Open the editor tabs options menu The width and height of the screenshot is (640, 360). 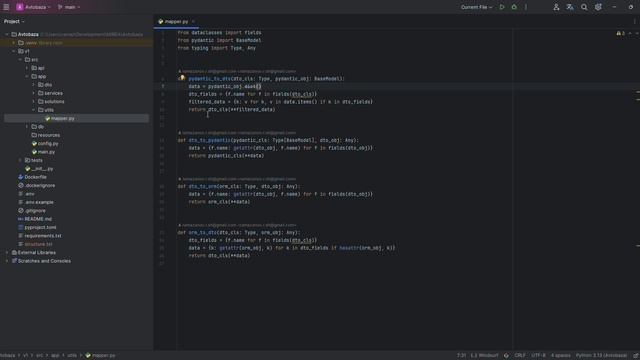point(635,21)
